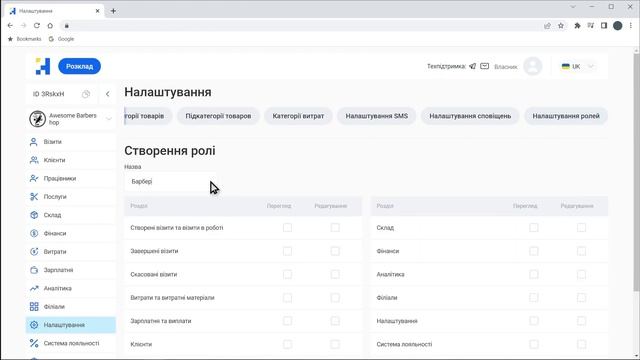
Task: Tick Перегляд for Витрати та витратні матеріали
Action: (x=287, y=298)
